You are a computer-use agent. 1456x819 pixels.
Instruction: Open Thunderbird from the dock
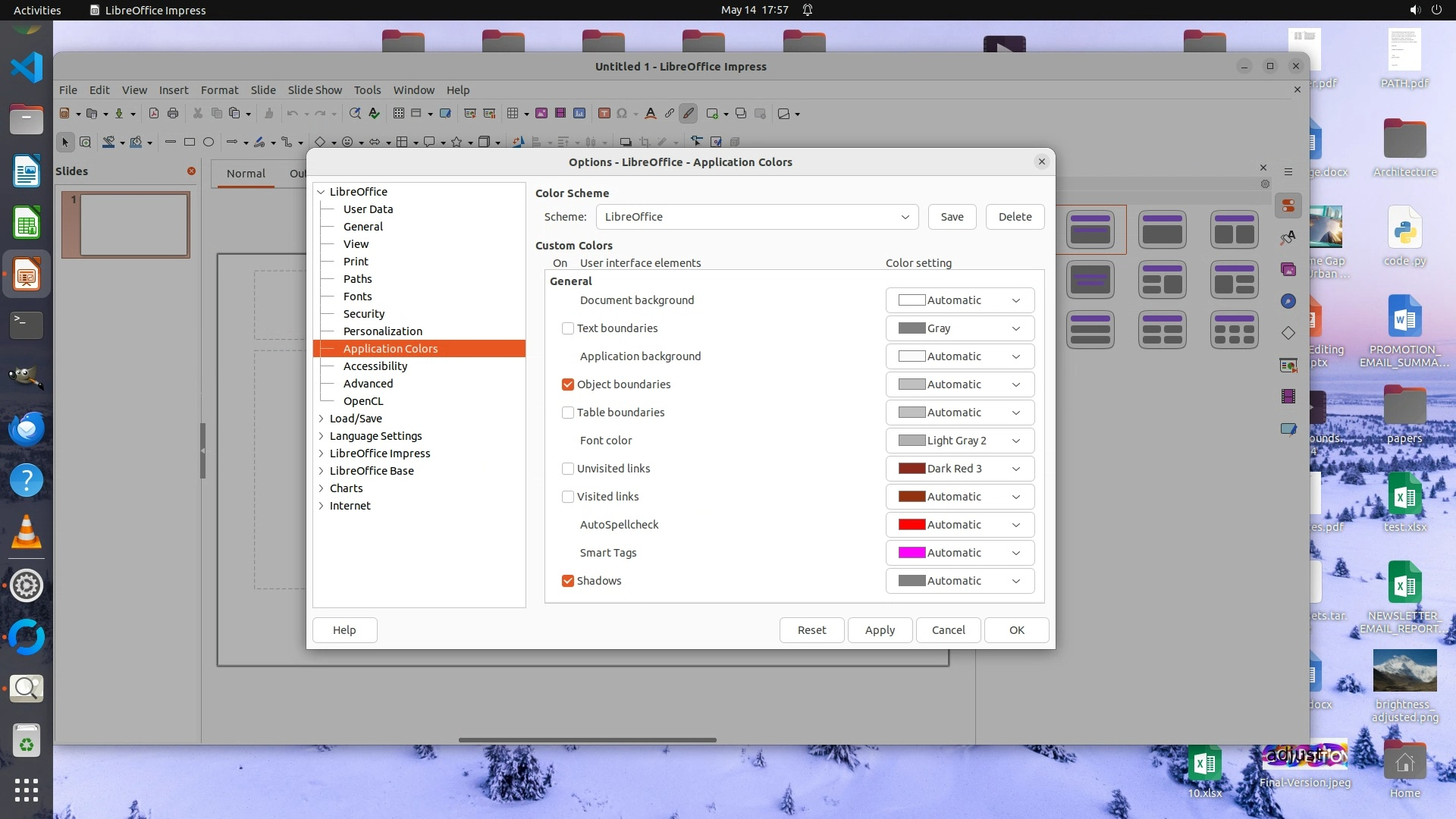pyautogui.click(x=27, y=429)
